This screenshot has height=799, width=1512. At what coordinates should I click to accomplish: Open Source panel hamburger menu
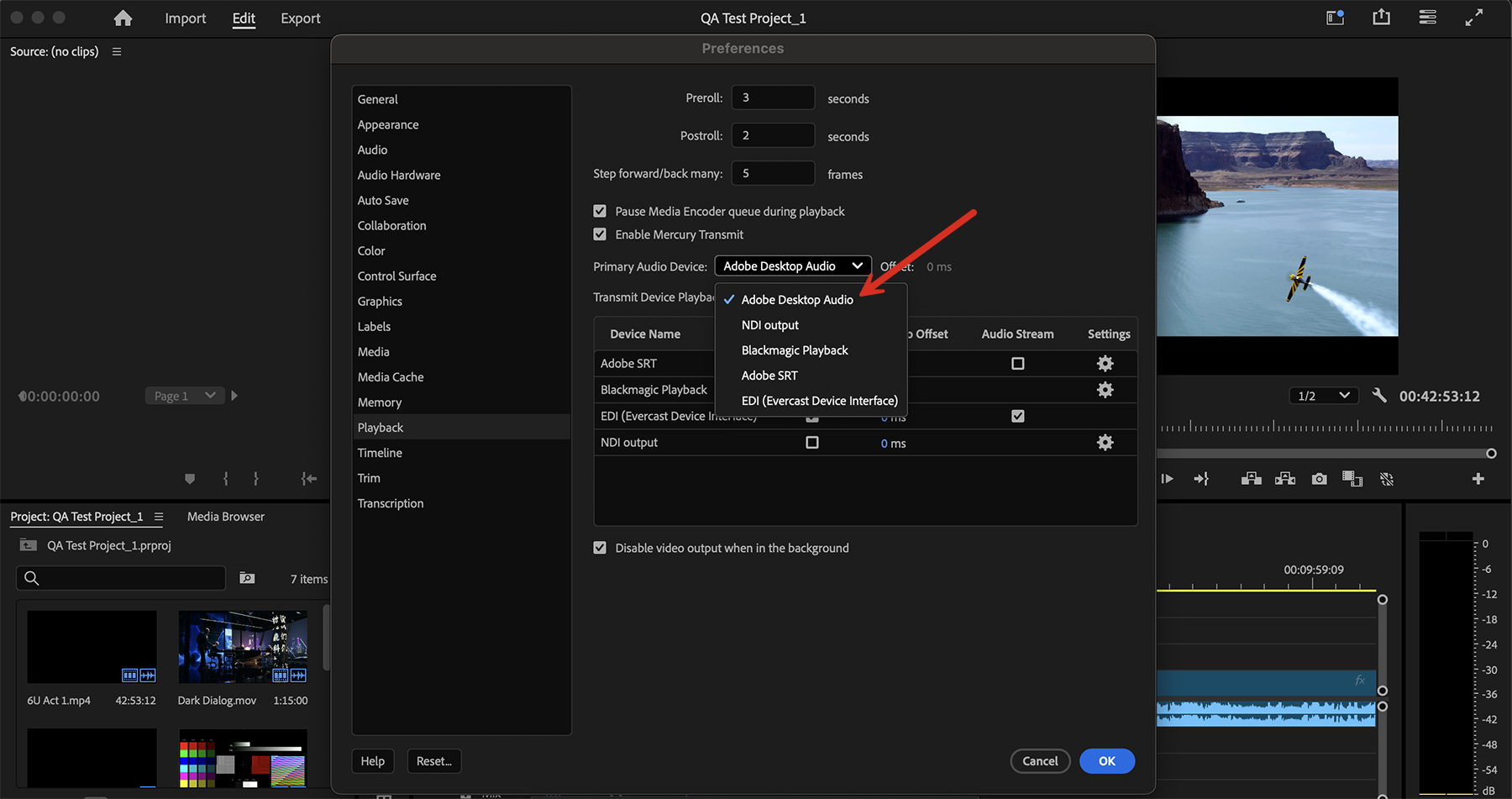[x=117, y=51]
